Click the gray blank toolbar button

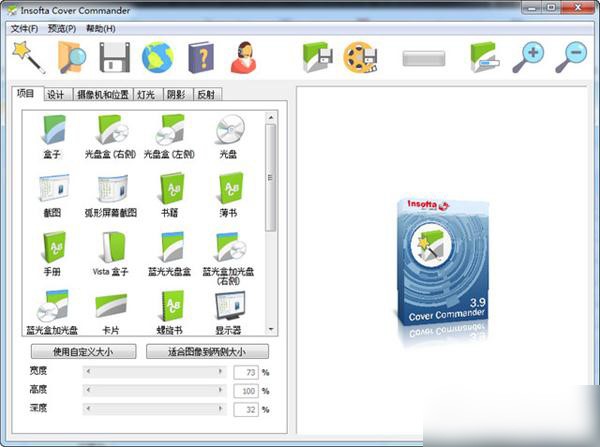pyautogui.click(x=424, y=59)
